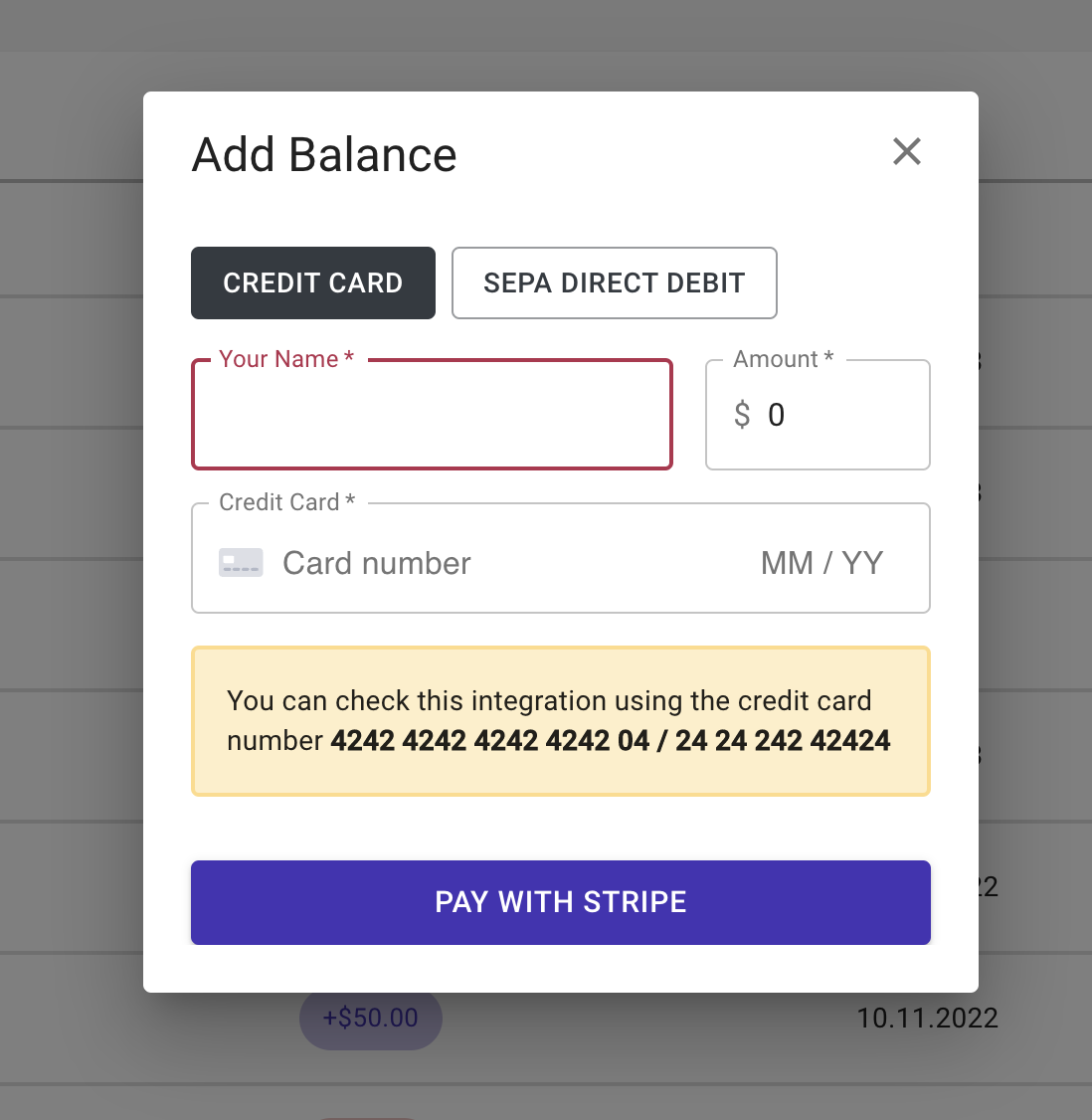Image resolution: width=1092 pixels, height=1120 pixels.
Task: Click the red Your Name label
Action: point(286,358)
